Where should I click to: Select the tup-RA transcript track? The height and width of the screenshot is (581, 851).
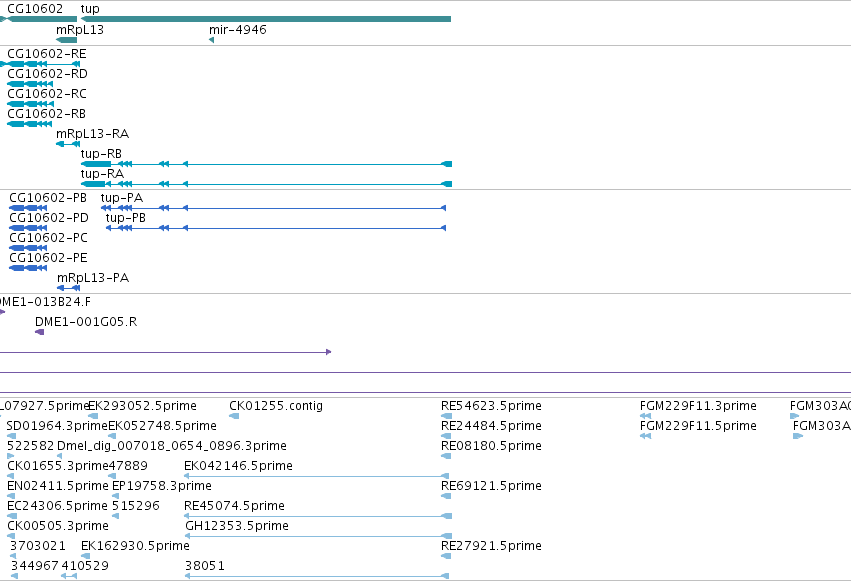click(x=266, y=184)
